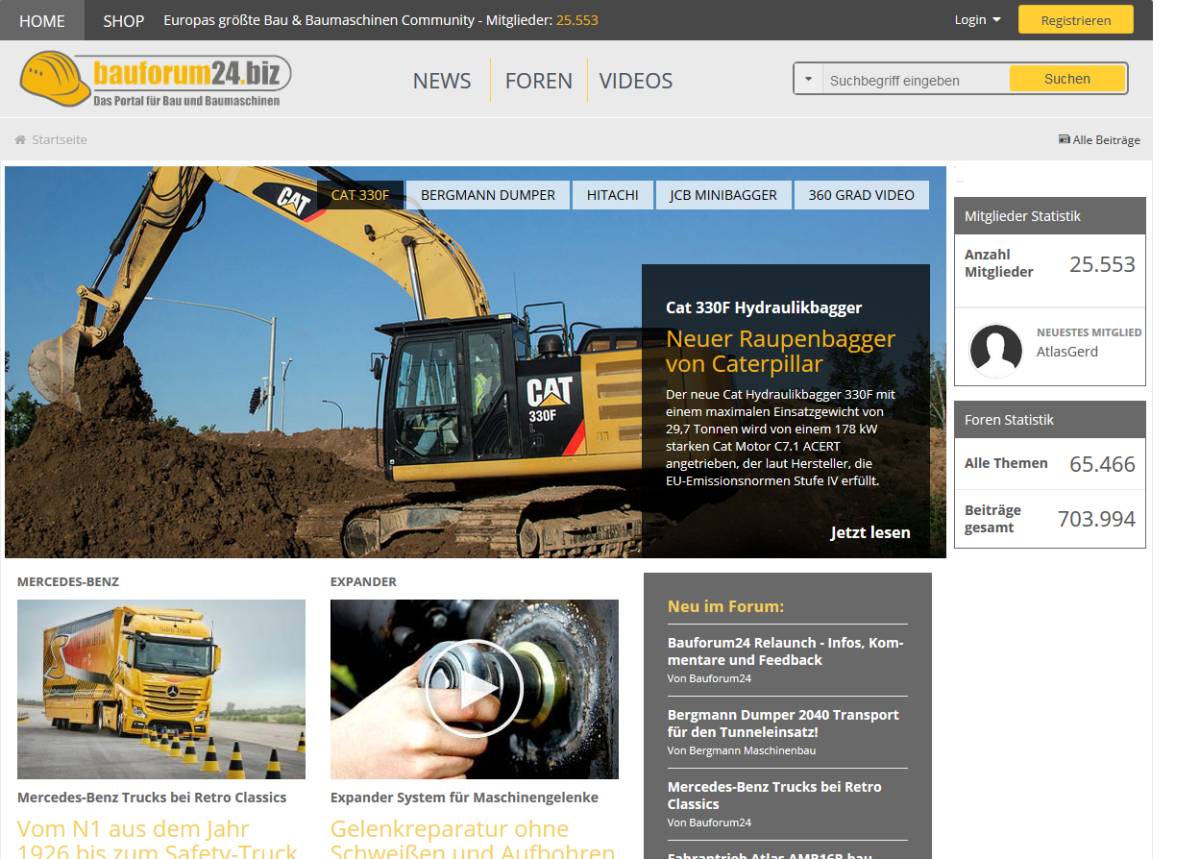Click the MERCEDES-BENZ category label
Screen dimensions: 1200x859
coord(68,581)
